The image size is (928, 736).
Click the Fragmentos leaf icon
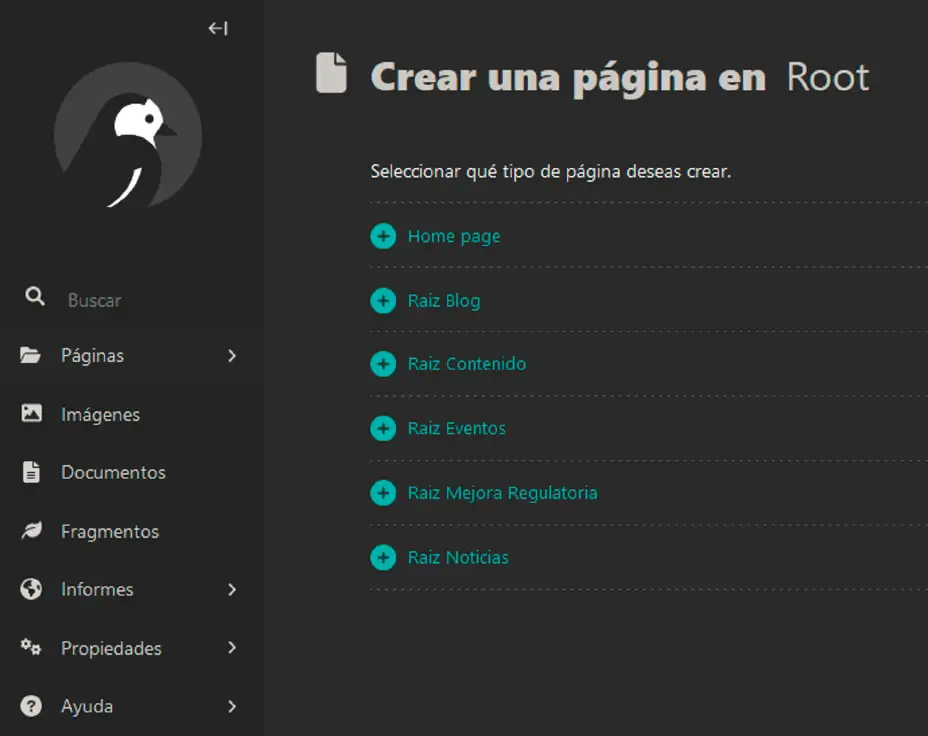31,530
